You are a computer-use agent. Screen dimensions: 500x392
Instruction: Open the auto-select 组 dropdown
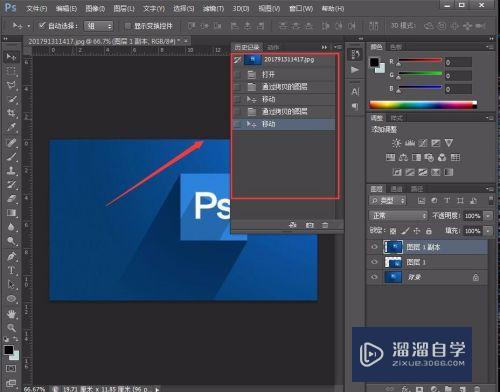tap(99, 26)
